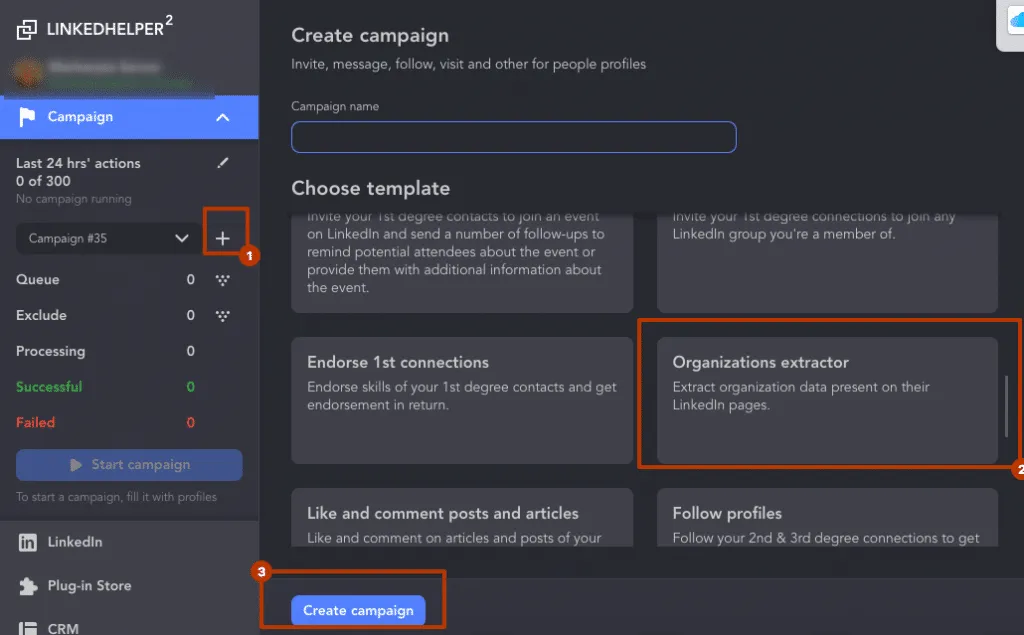Select the LinkedIn group invite template card
Image resolution: width=1024 pixels, height=635 pixels.
pyautogui.click(x=827, y=263)
